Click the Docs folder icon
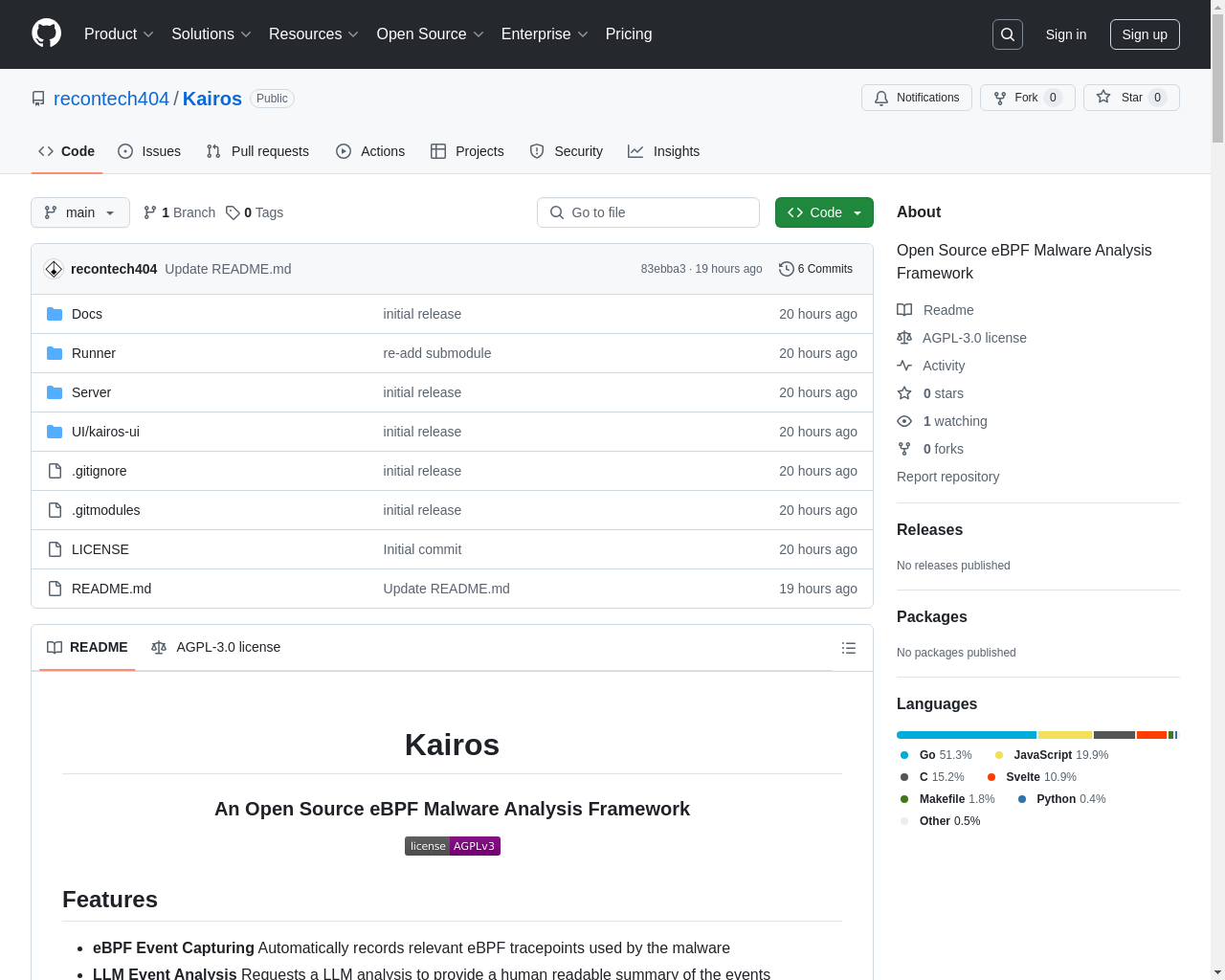 [55, 314]
